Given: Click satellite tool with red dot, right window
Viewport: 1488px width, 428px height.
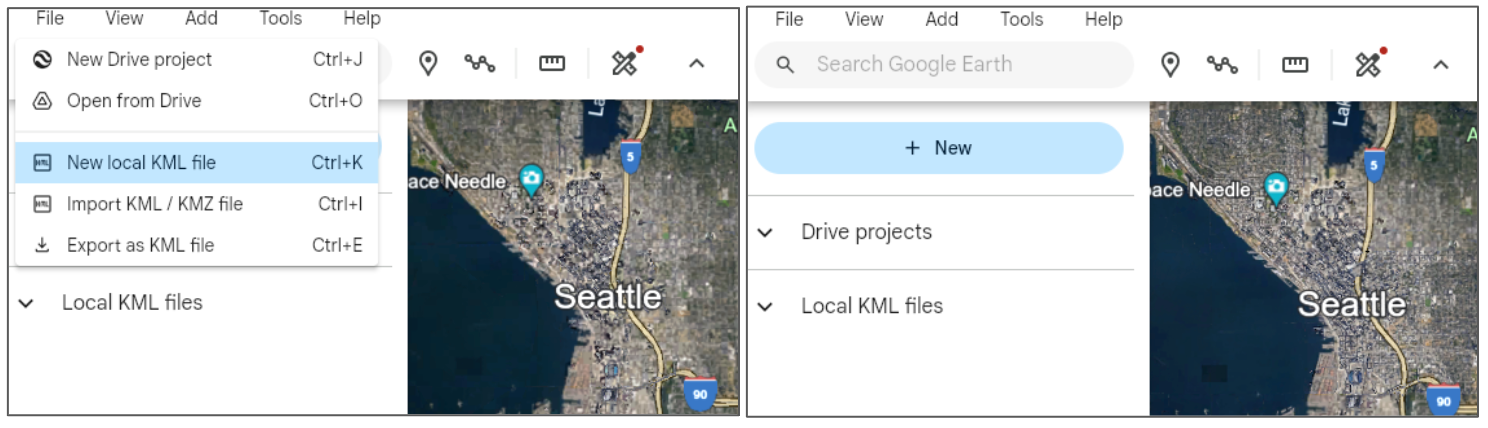Looking at the screenshot, I should point(1368,63).
